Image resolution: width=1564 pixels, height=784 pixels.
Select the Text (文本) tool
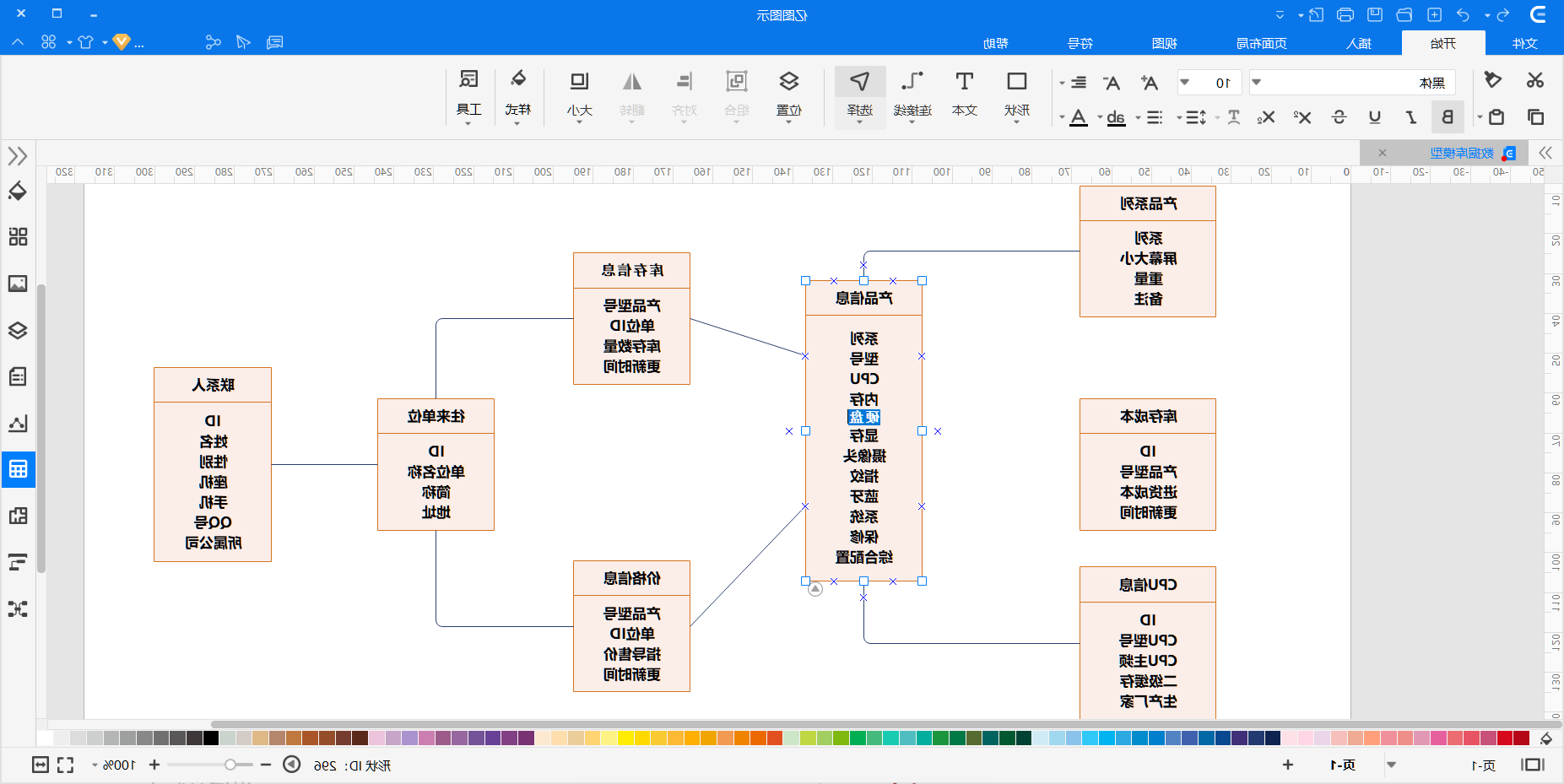point(965,95)
